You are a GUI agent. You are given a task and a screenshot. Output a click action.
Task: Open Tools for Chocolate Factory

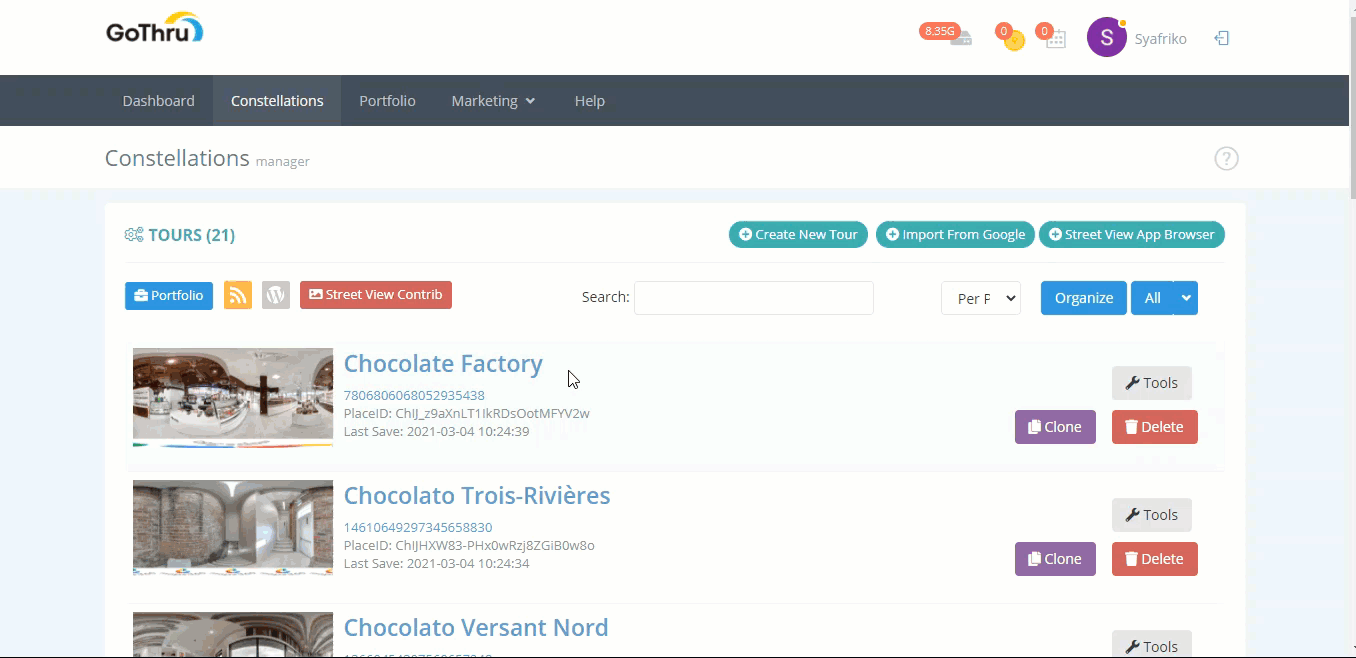pos(1152,383)
